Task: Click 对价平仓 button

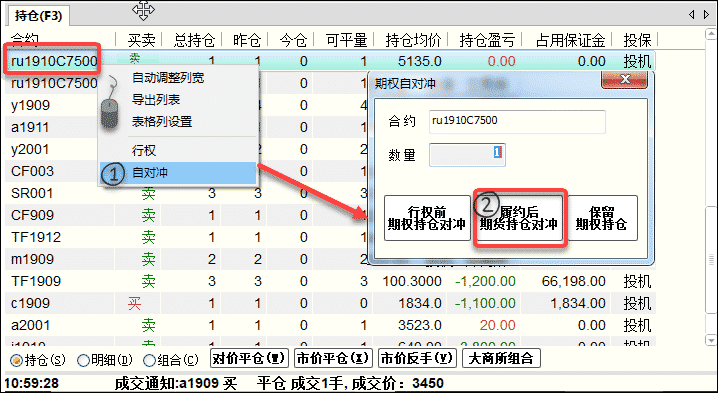Action: coord(249,358)
